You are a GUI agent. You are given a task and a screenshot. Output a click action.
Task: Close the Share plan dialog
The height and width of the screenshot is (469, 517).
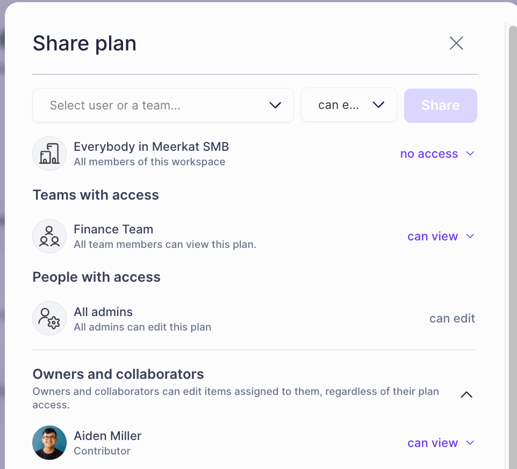click(456, 43)
